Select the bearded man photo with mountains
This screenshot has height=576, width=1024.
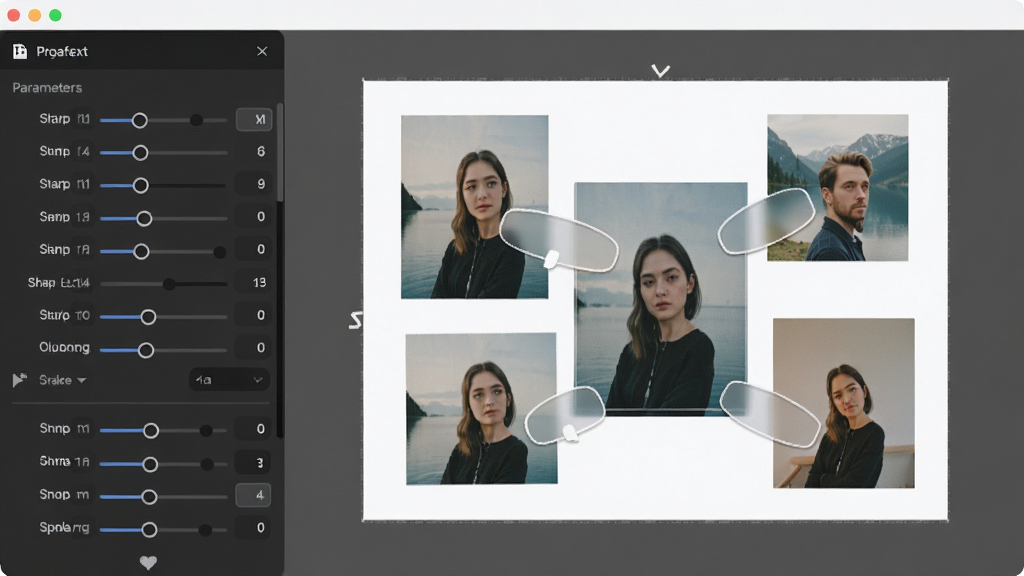(837, 187)
